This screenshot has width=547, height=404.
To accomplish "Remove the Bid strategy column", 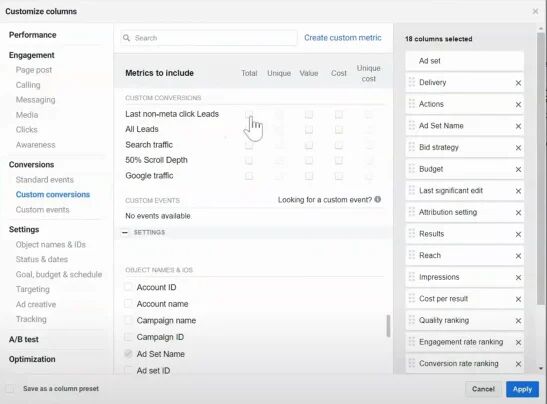I will tap(518, 148).
